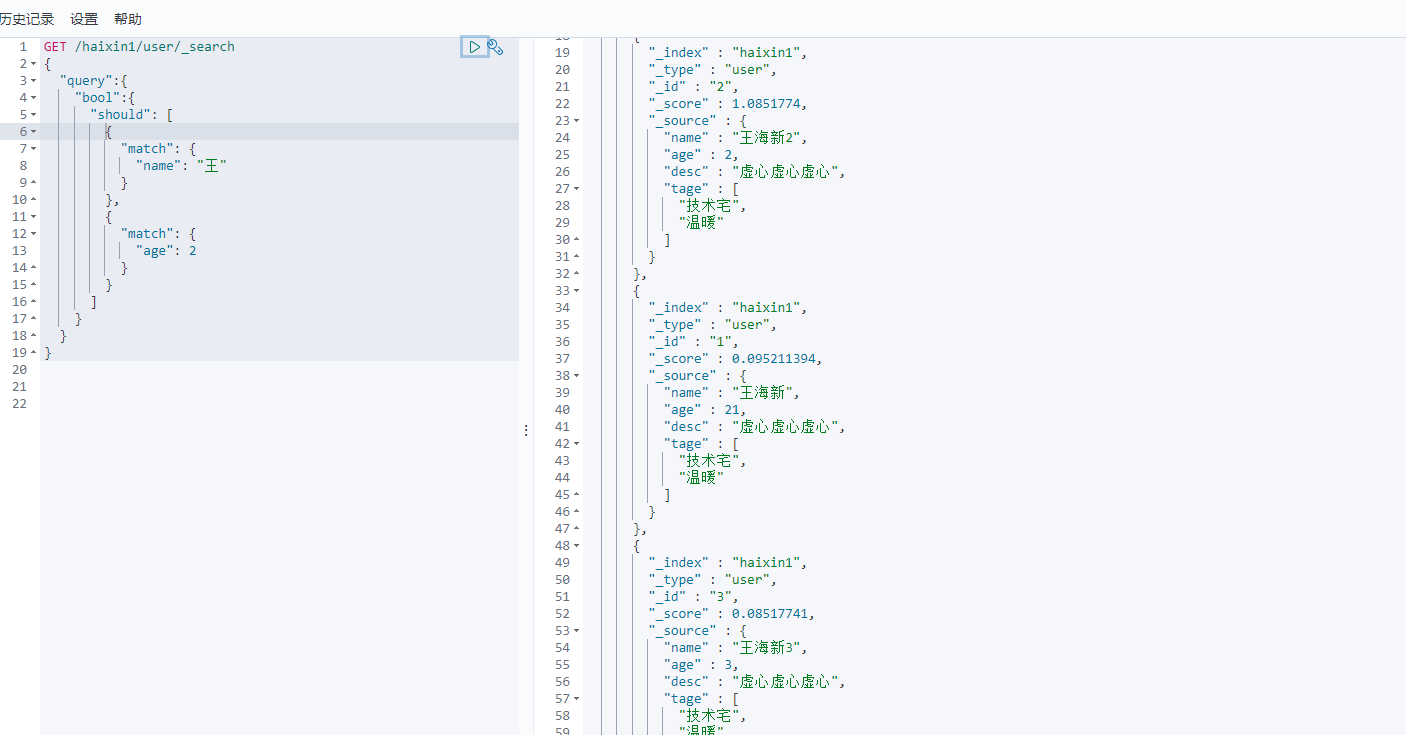Click the "_score" : 0.095211394 line

tap(735, 359)
